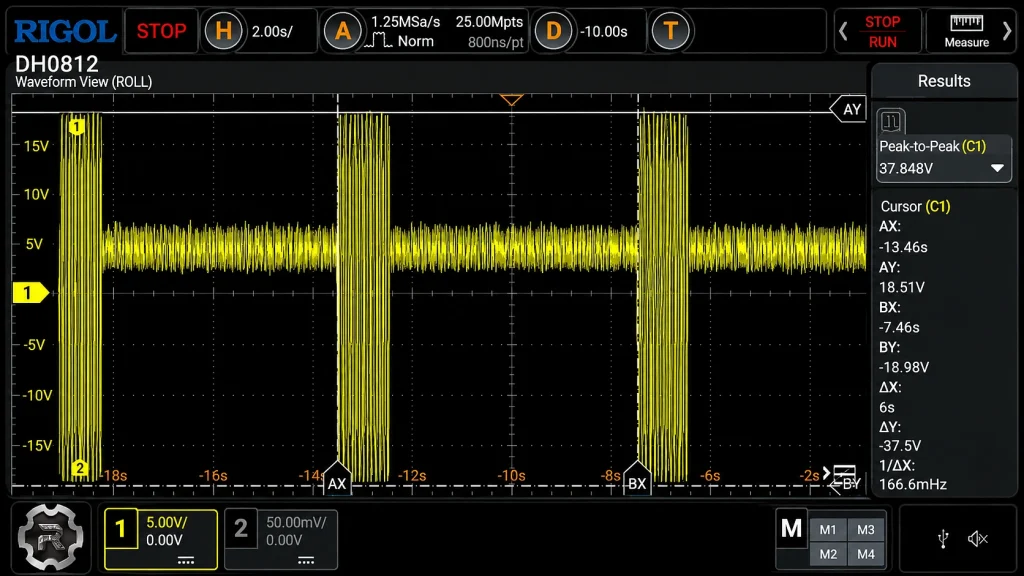Select math channel M2
The width and height of the screenshot is (1024, 576).
(x=827, y=554)
